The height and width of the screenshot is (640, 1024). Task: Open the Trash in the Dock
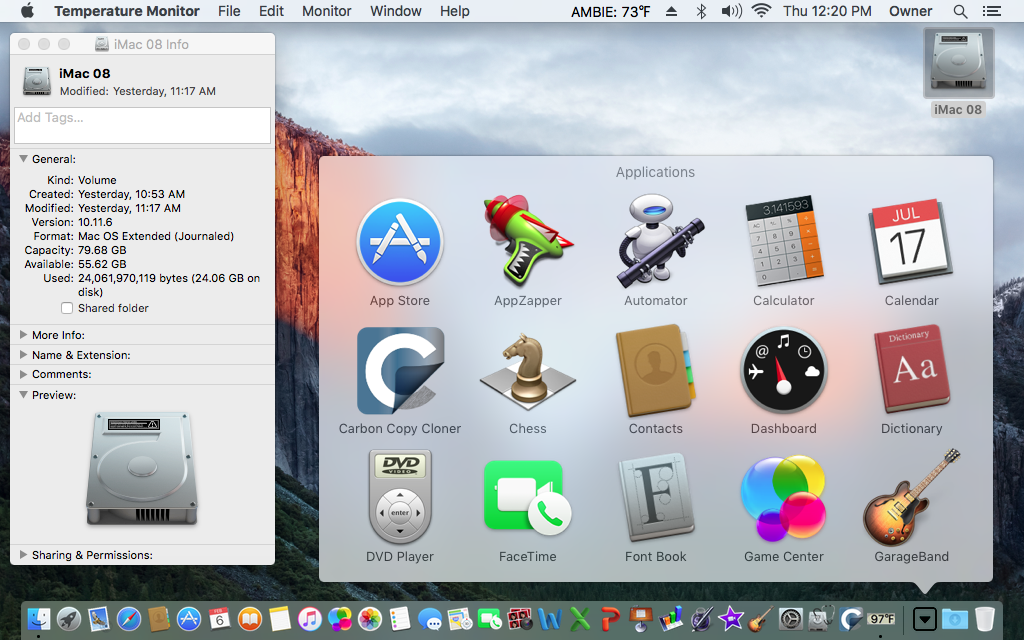tap(984, 618)
